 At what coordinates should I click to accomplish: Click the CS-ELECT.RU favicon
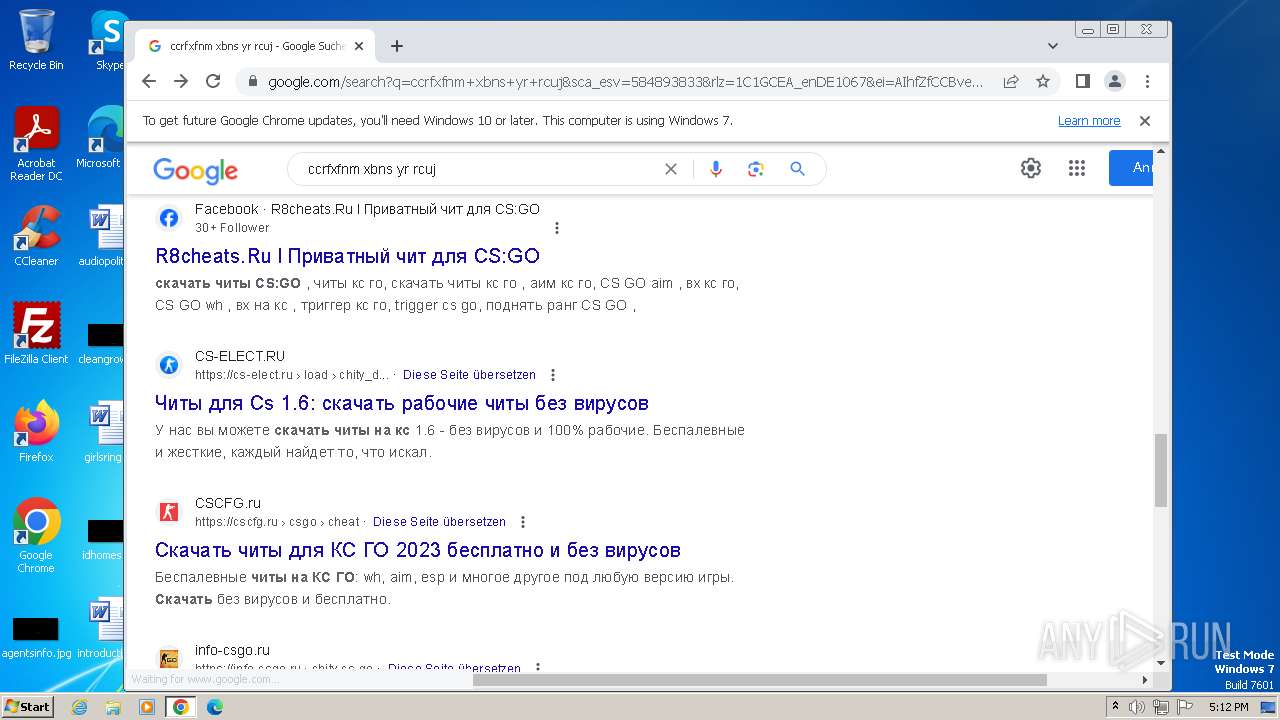coord(169,365)
